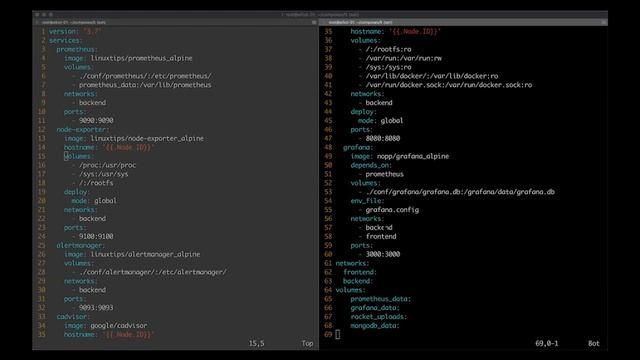The width and height of the screenshot is (640, 360).
Task: Click cursor position "15,5" in left status line
Action: pos(257,344)
